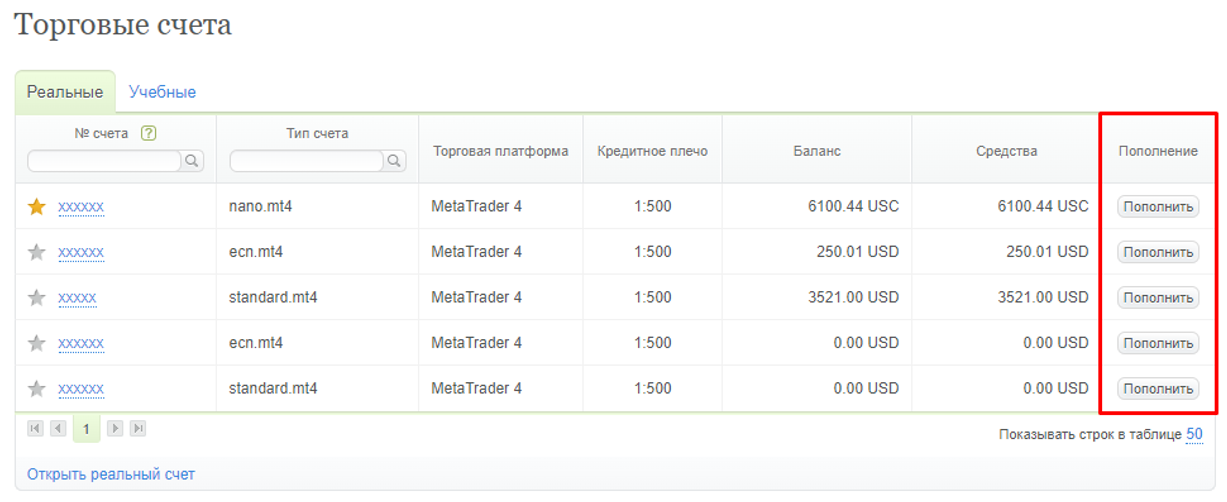
Task: Click the help question mark beside № счета
Action: point(149,133)
